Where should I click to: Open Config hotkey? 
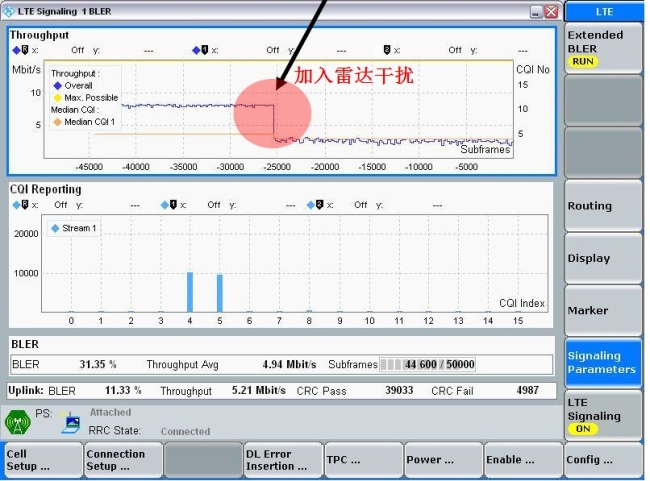[603, 460]
